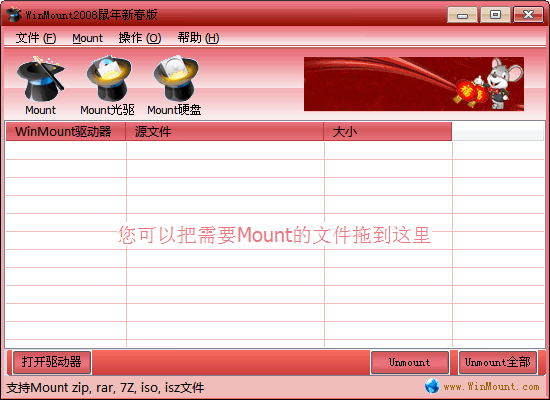550x400 pixels.
Task: Click the 打开驱动器 button
Action: [52, 362]
